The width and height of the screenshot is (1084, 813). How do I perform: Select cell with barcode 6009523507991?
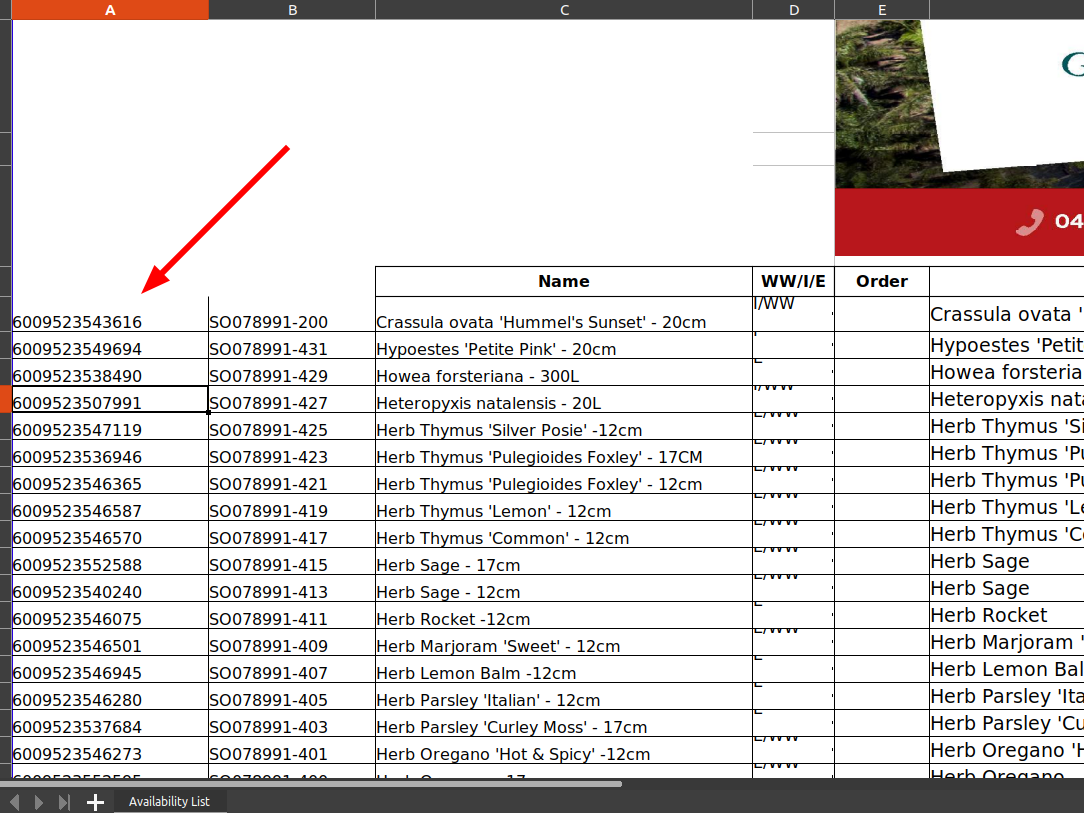(x=110, y=403)
